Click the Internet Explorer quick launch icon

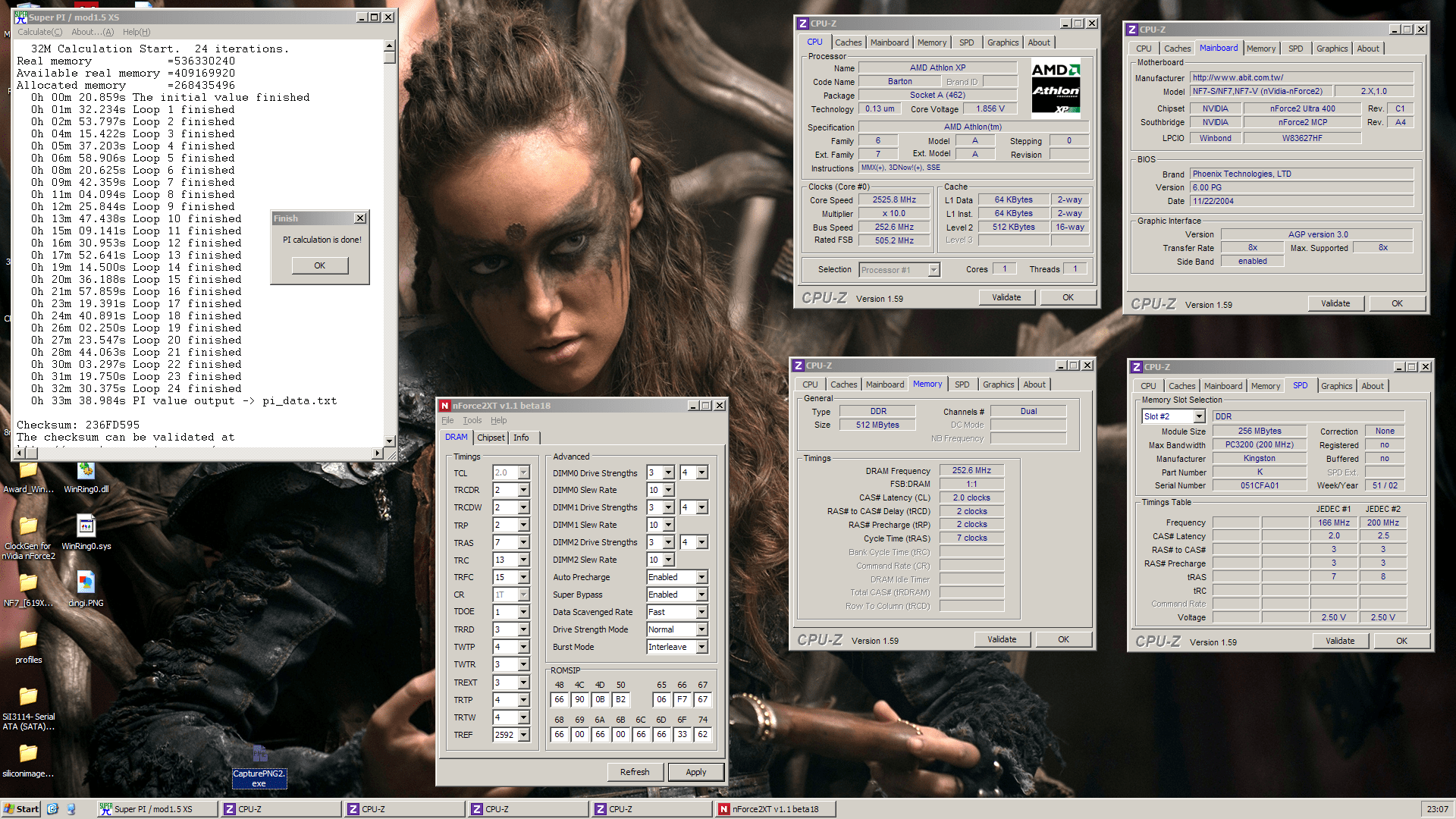[x=52, y=809]
